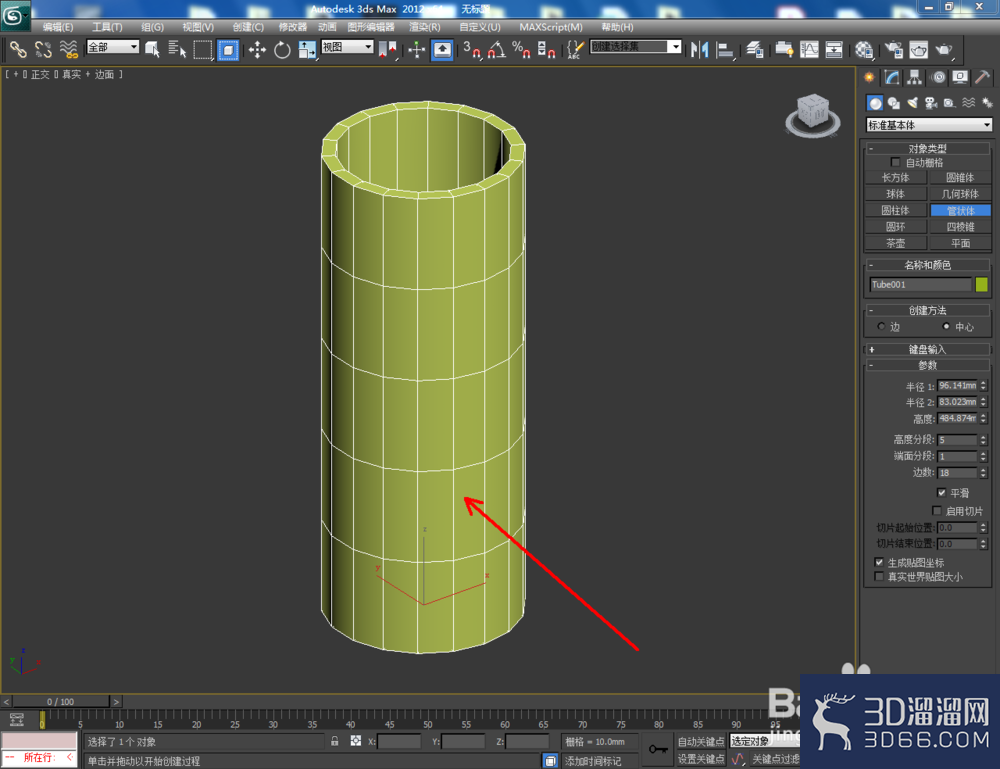The image size is (1000, 769).
Task: Click the 边数 sides value field
Action: tap(957, 472)
